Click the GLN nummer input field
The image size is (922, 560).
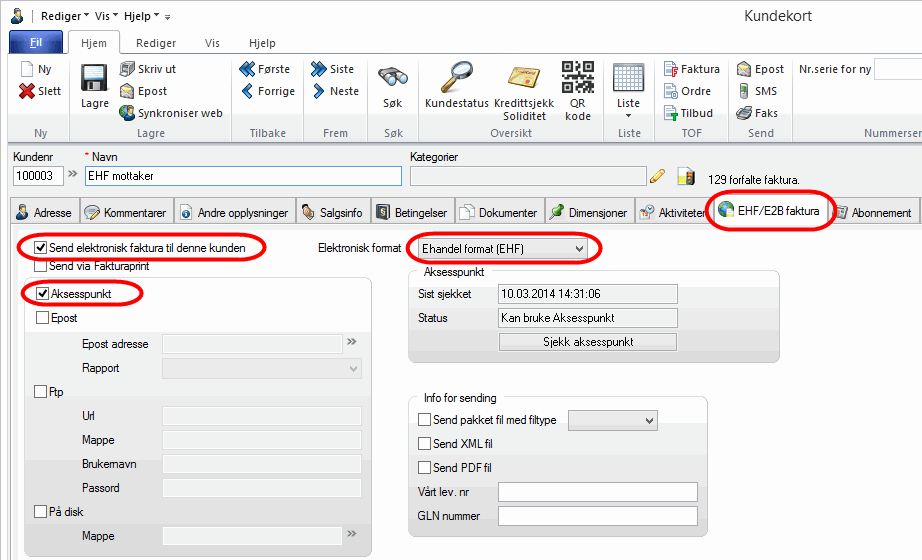coord(597,516)
